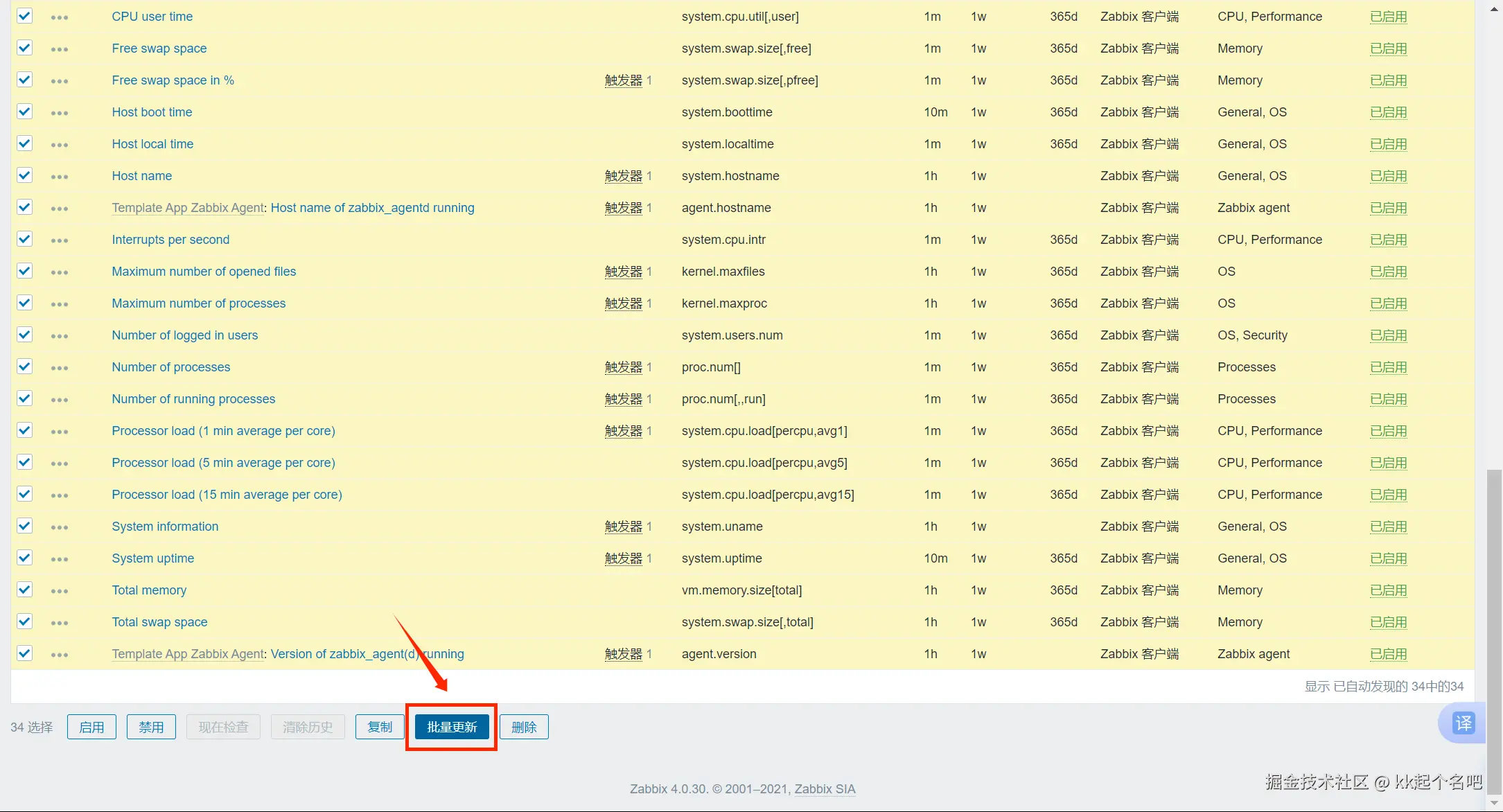Expand triggers for Number of running processes

tap(623, 399)
